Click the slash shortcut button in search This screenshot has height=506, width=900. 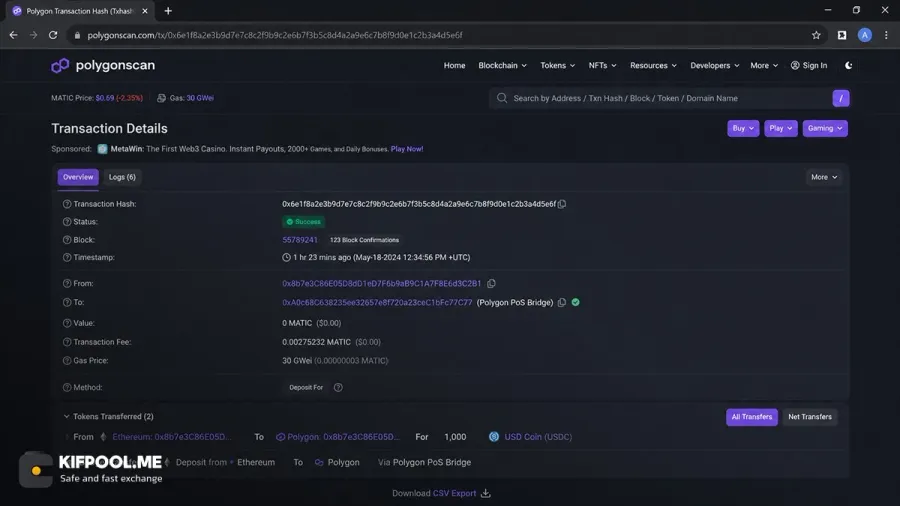pos(841,98)
